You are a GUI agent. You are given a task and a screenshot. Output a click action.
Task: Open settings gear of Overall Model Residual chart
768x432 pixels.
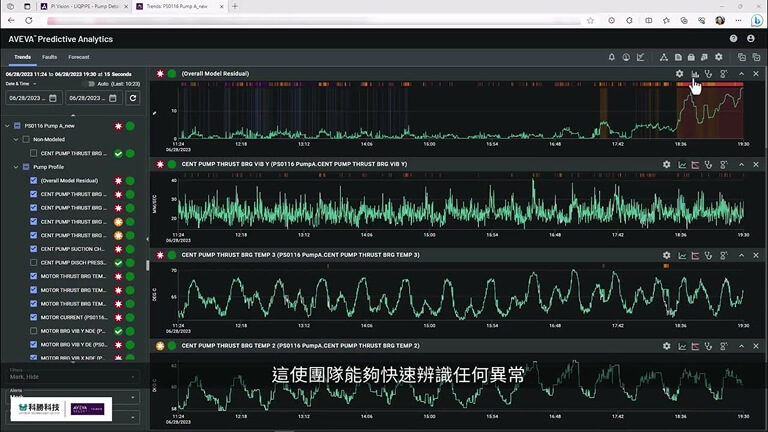pyautogui.click(x=679, y=73)
